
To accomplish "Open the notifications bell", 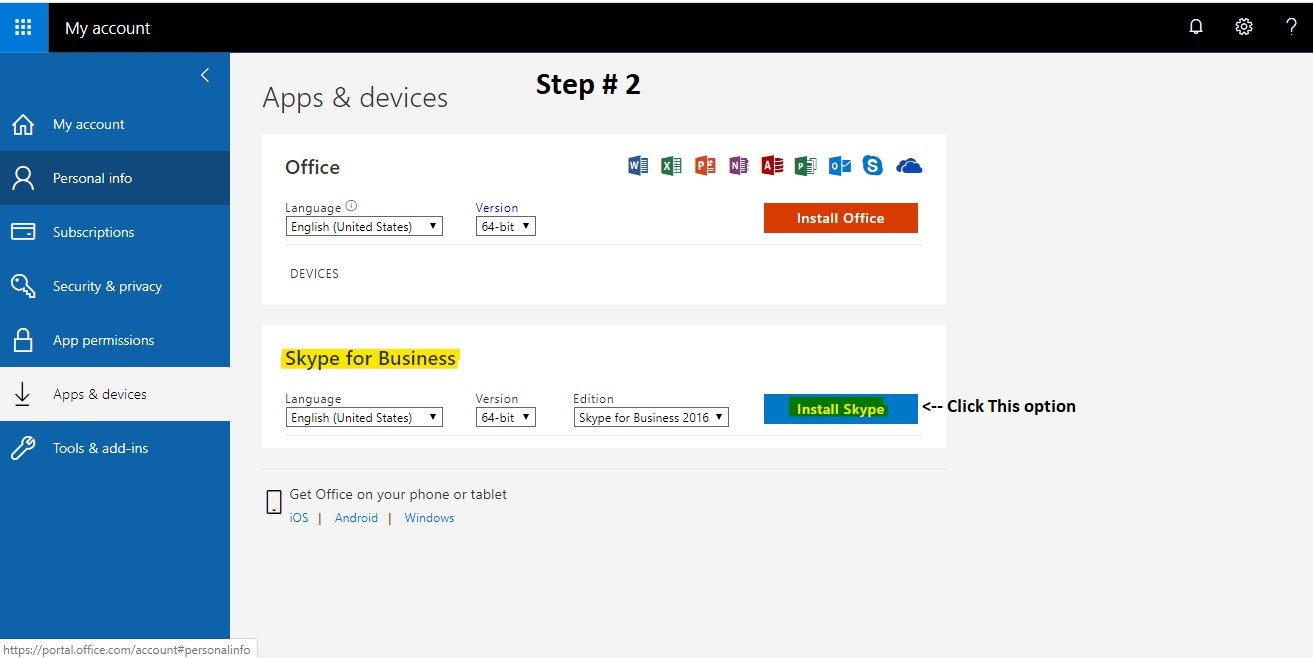I will (1195, 27).
